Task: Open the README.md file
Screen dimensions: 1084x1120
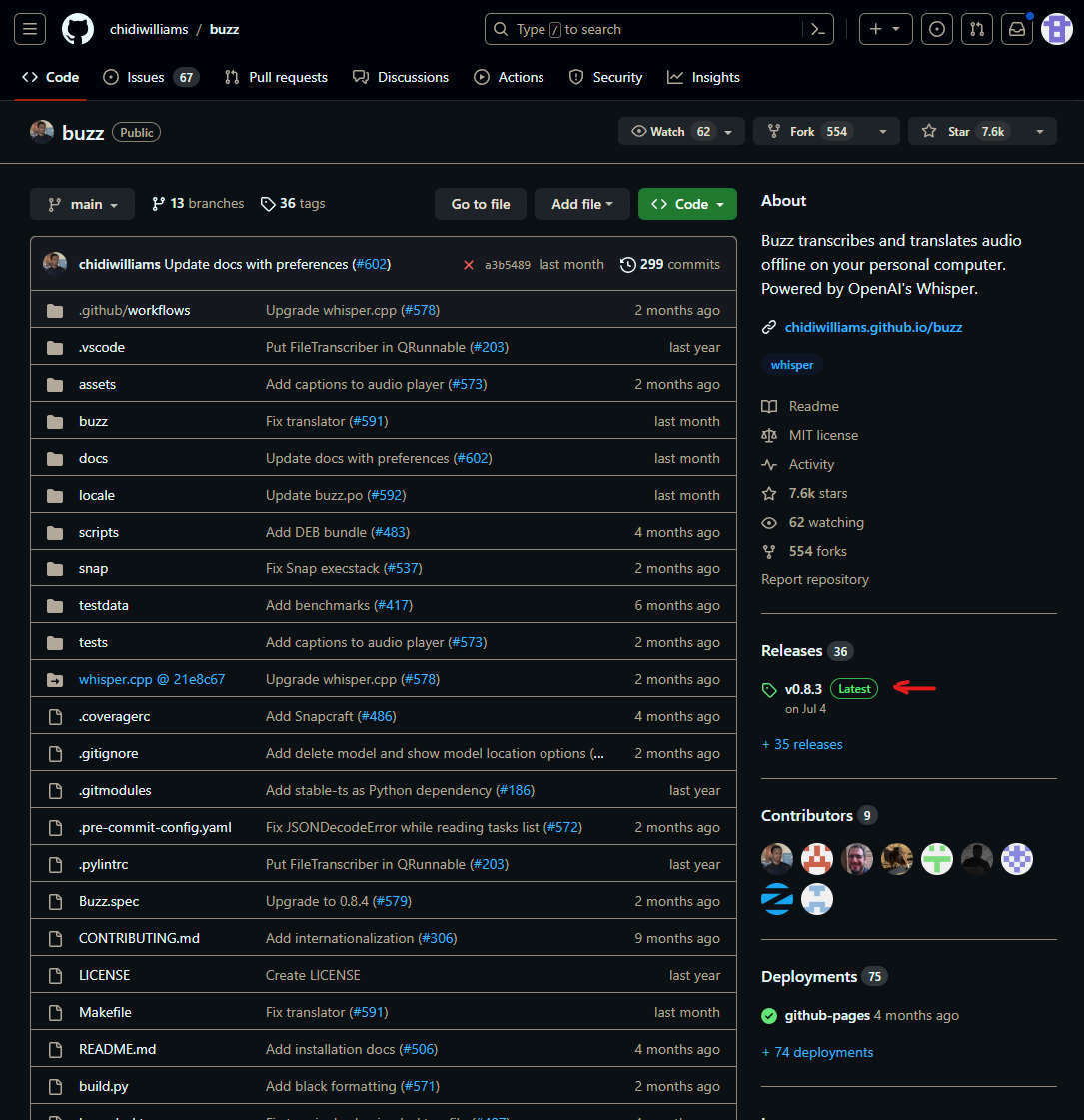Action: click(117, 1049)
